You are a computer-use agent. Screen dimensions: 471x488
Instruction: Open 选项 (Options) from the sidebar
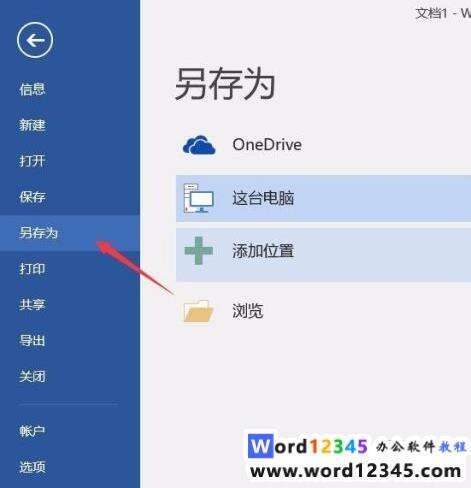point(32,467)
